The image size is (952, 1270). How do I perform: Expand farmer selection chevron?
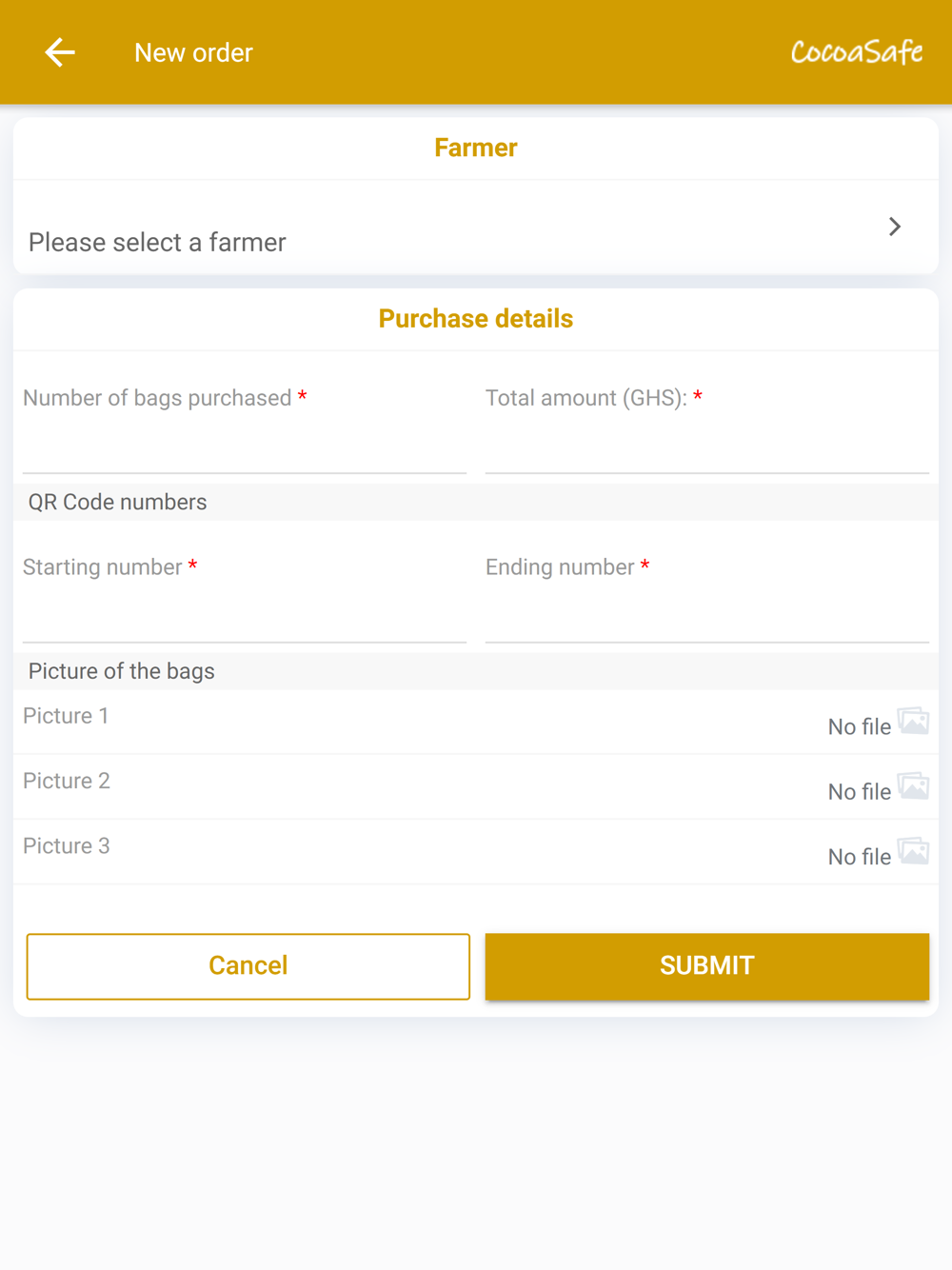pos(894,227)
